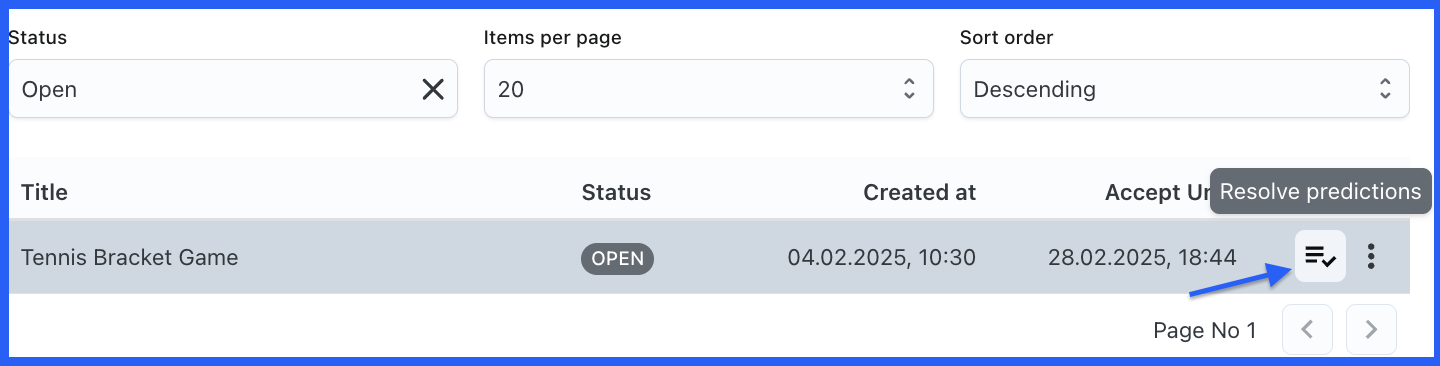Image resolution: width=1440 pixels, height=366 pixels.
Task: Clear the Status filter with the X
Action: (x=433, y=89)
